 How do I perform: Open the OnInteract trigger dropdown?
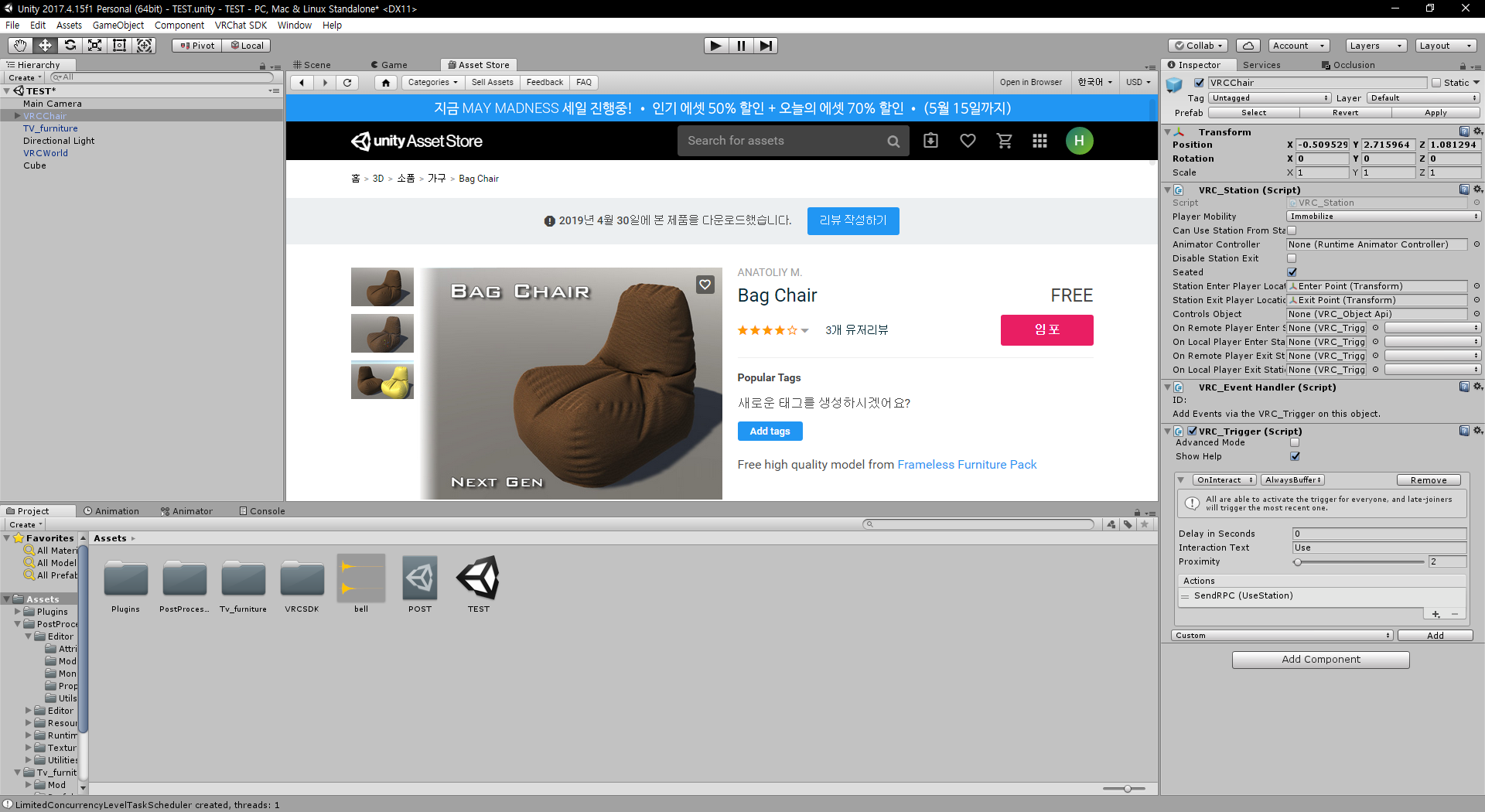[x=1224, y=480]
